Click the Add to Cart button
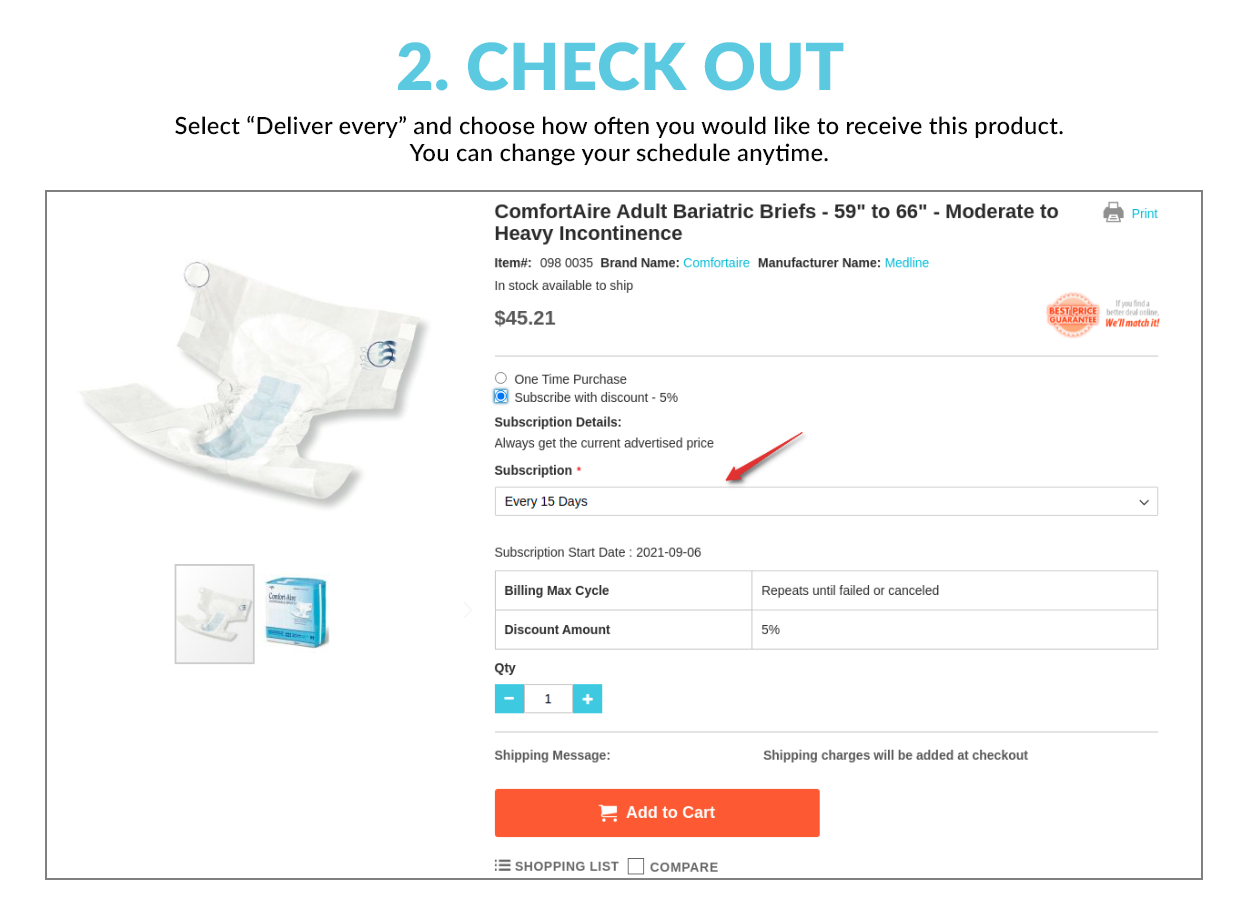The image size is (1240, 900). (657, 812)
